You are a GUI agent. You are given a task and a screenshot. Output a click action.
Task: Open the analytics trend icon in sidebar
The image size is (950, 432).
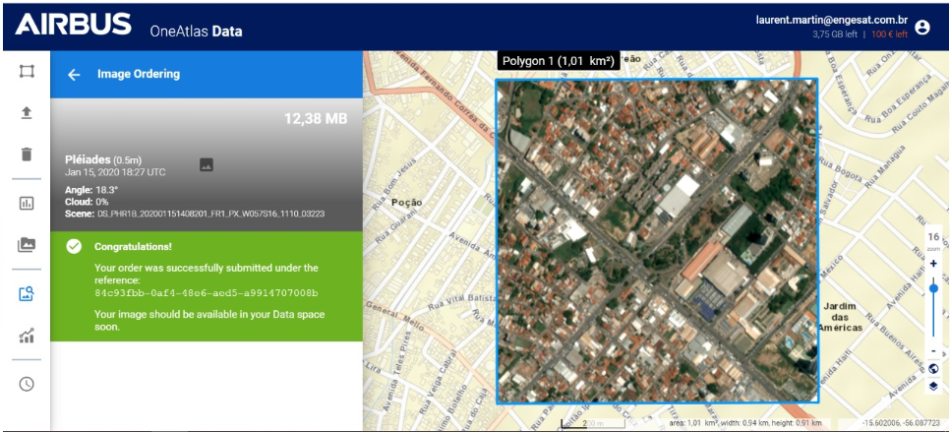tap(26, 336)
